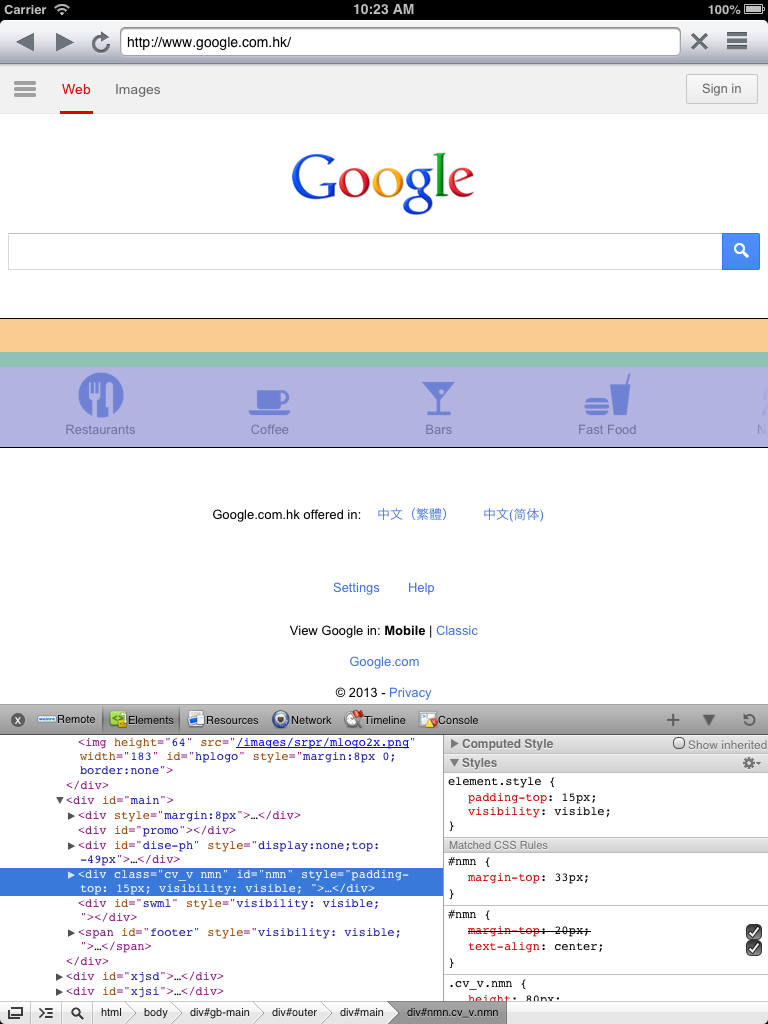Open the styles gear options menu
Image resolution: width=768 pixels, height=1024 pixels.
click(x=752, y=763)
